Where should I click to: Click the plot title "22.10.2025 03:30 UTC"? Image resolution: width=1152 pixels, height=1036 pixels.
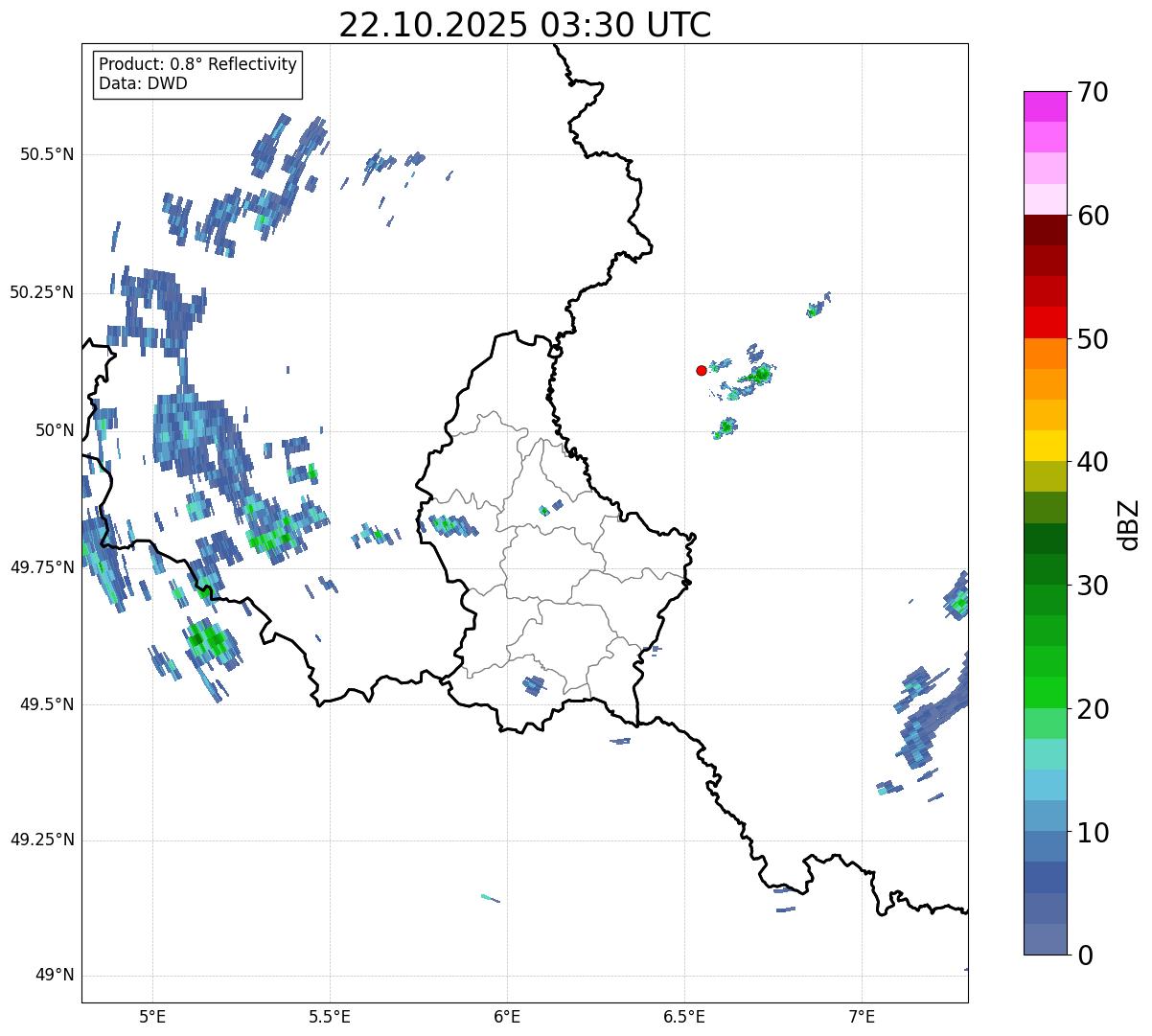coord(525,24)
